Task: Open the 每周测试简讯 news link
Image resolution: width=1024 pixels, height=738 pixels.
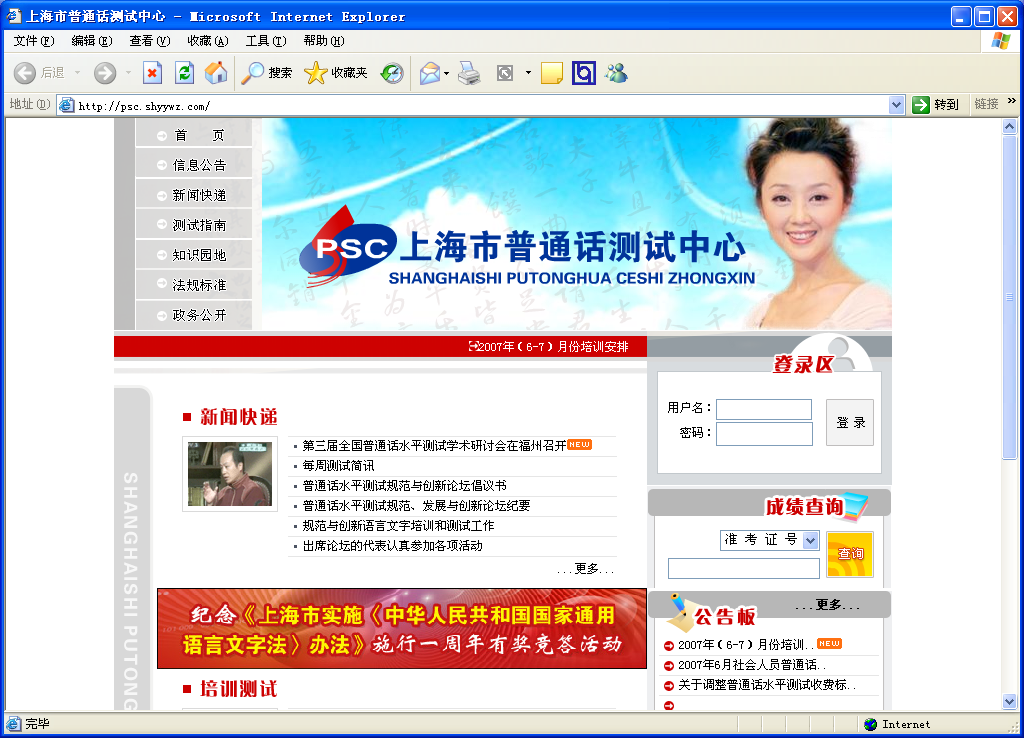Action: click(338, 465)
